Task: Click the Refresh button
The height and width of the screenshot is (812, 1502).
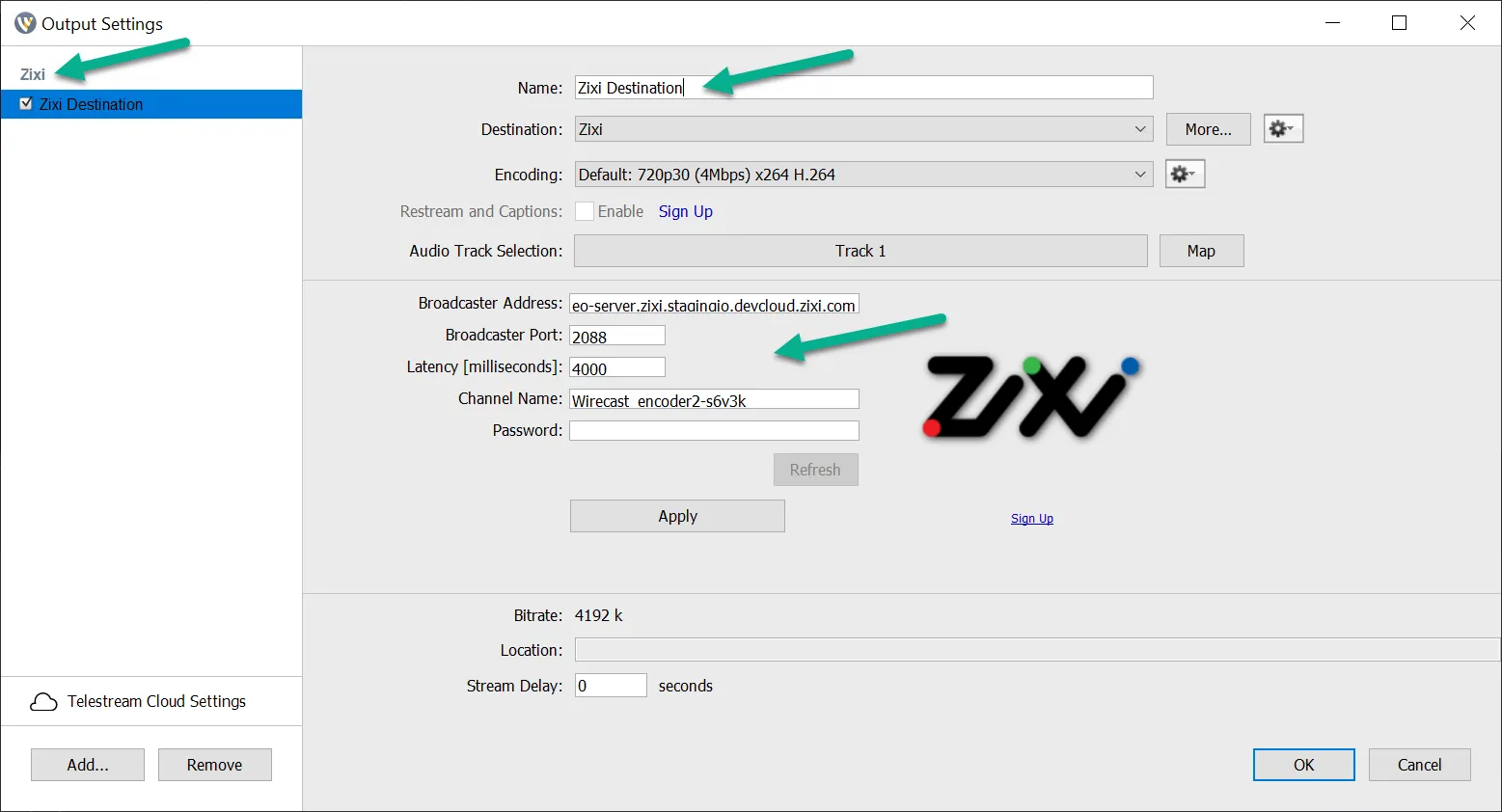Action: tap(815, 470)
